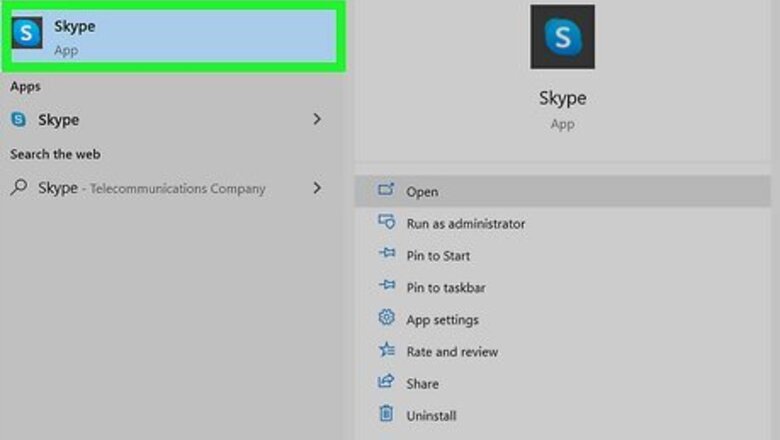Click the small Skype icon under Apps
Viewport: 780px width, 440px height.
pos(19,119)
